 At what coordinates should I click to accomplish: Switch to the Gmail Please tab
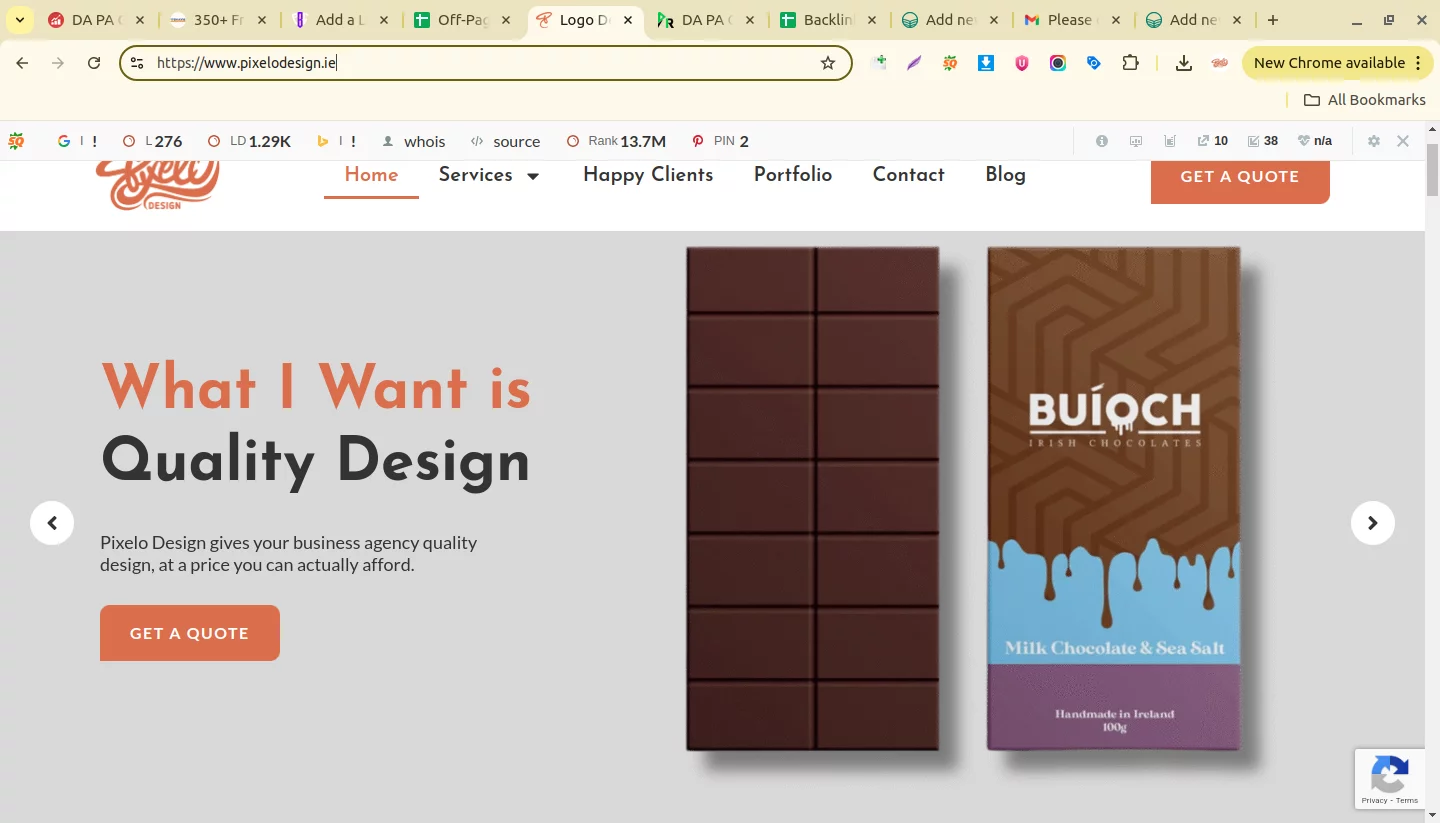(x=1071, y=20)
